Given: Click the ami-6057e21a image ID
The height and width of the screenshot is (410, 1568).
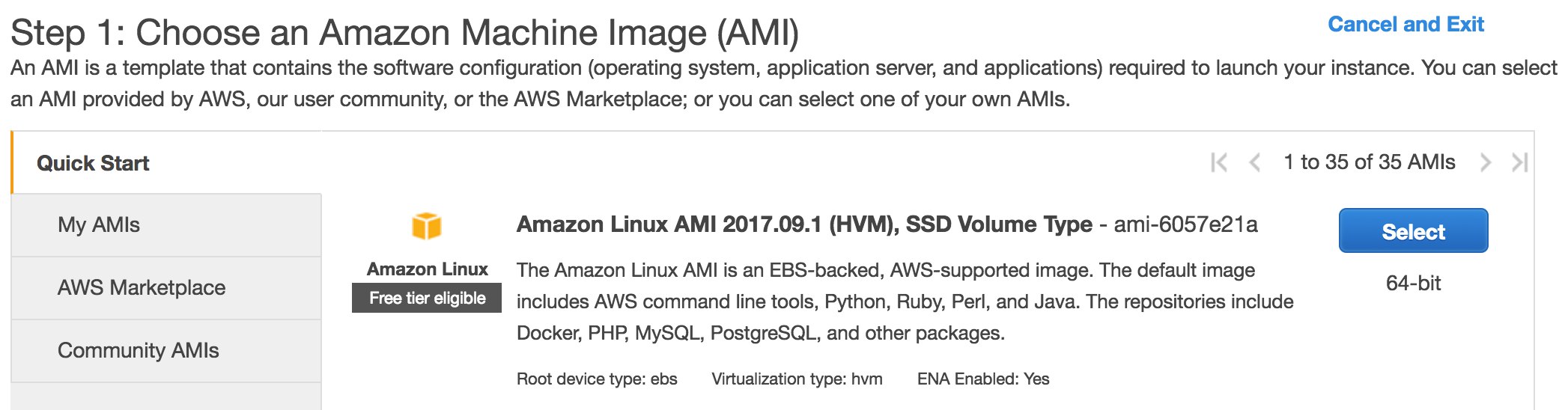Looking at the screenshot, I should tap(1185, 224).
